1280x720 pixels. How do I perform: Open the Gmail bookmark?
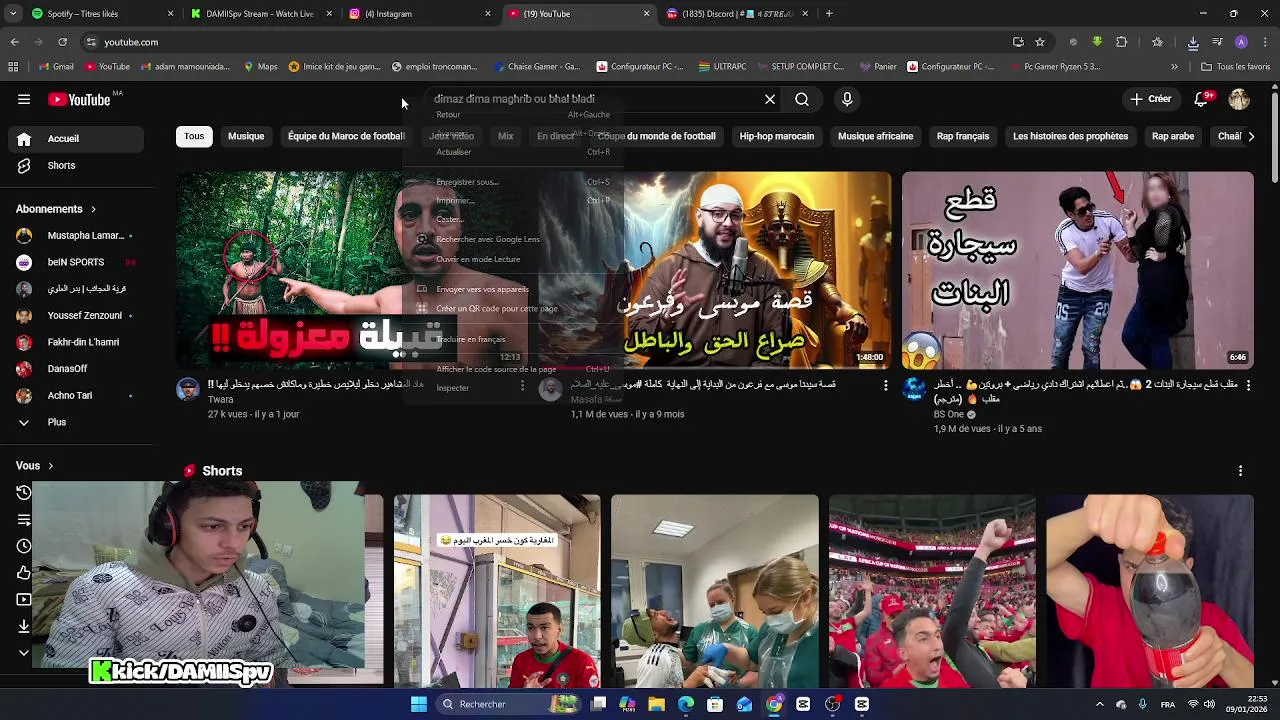tap(56, 67)
